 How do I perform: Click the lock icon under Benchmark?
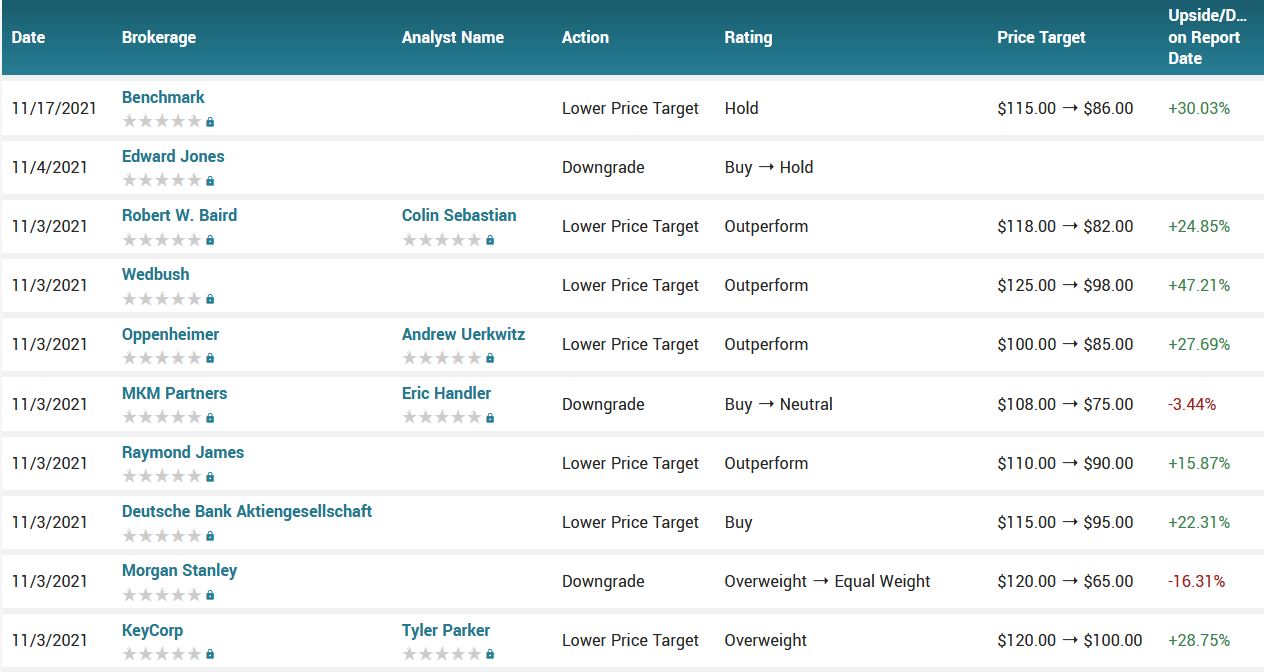tap(210, 122)
